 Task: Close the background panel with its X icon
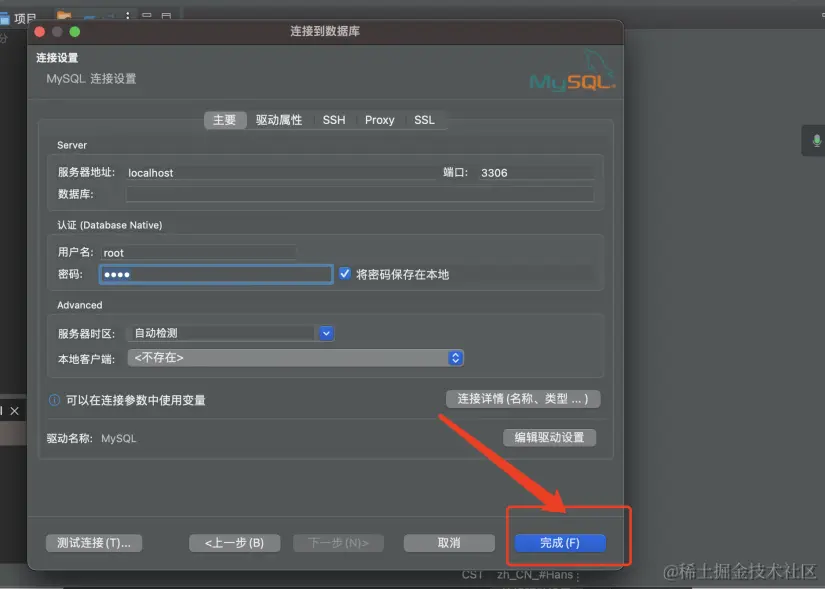point(15,411)
